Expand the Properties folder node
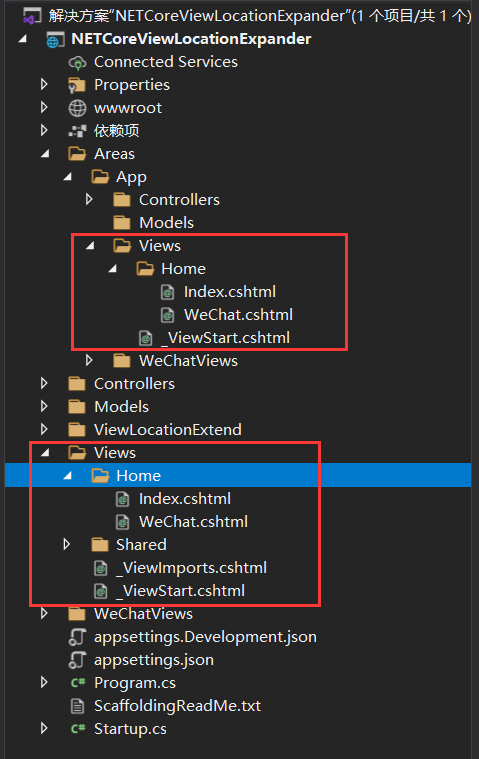Image resolution: width=479 pixels, height=759 pixels. coord(44,84)
